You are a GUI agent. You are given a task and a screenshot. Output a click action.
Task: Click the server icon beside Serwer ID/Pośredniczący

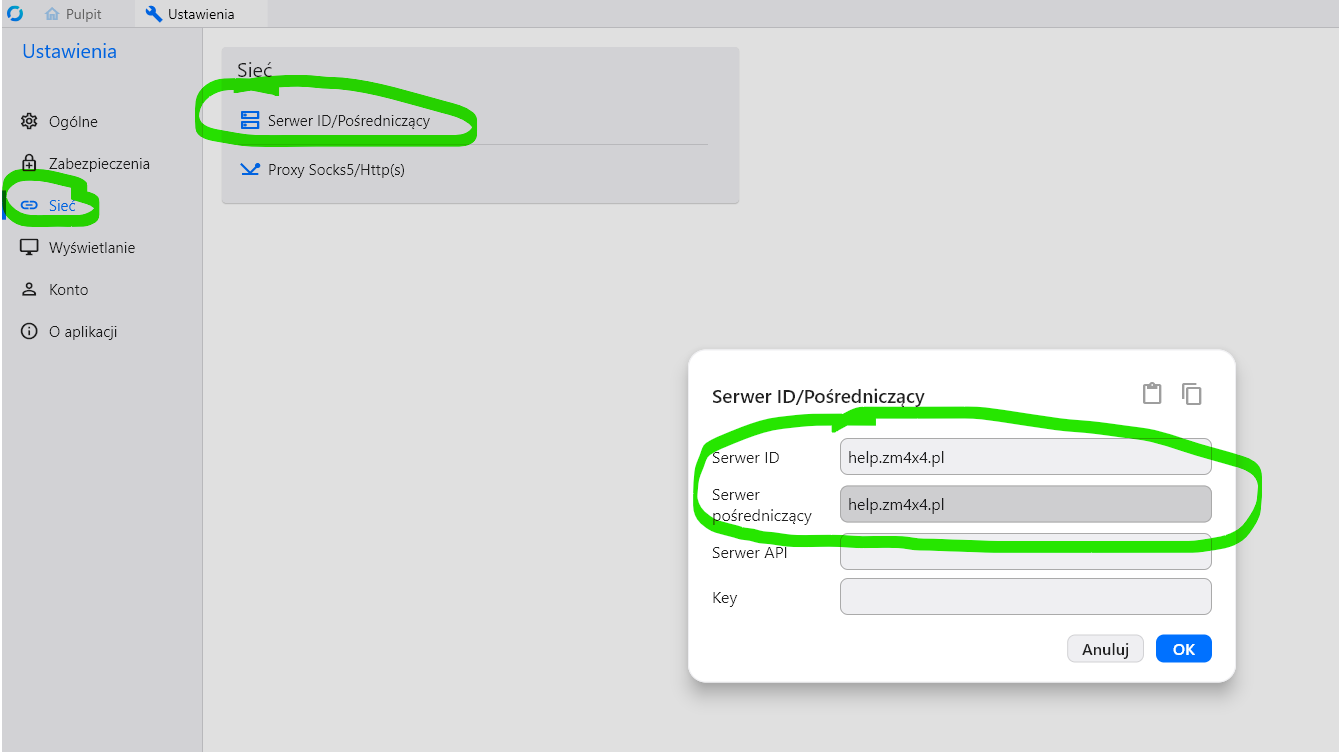click(x=250, y=121)
